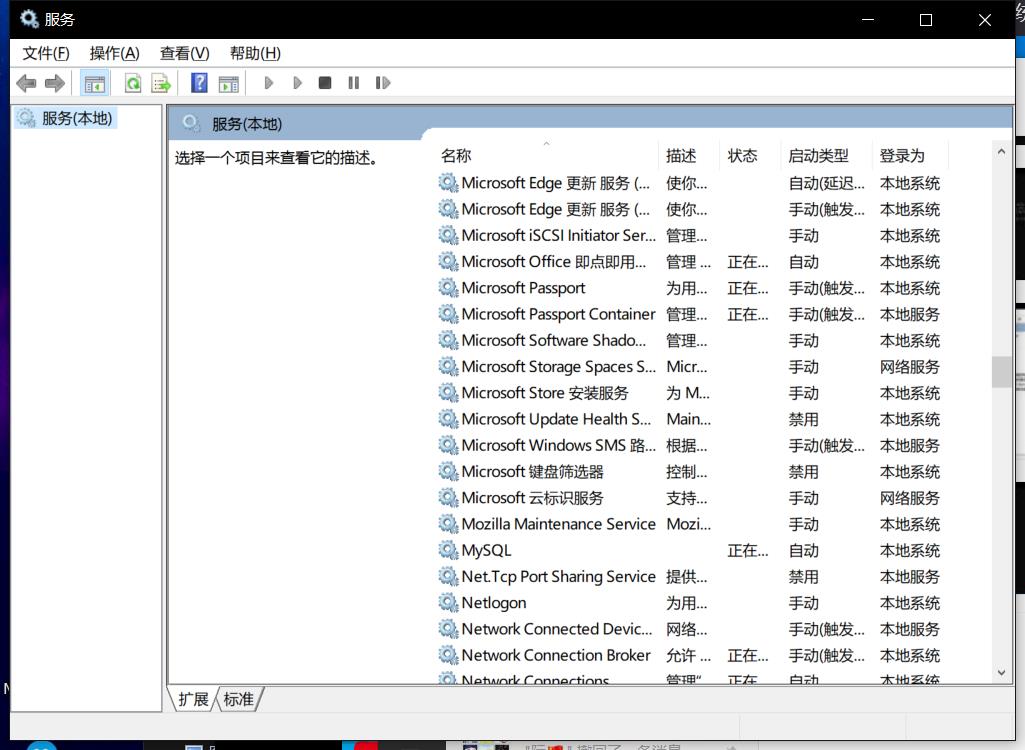This screenshot has height=750, width=1025.
Task: Click 网络服务 login of Microsoft 云标识服务
Action: (909, 498)
